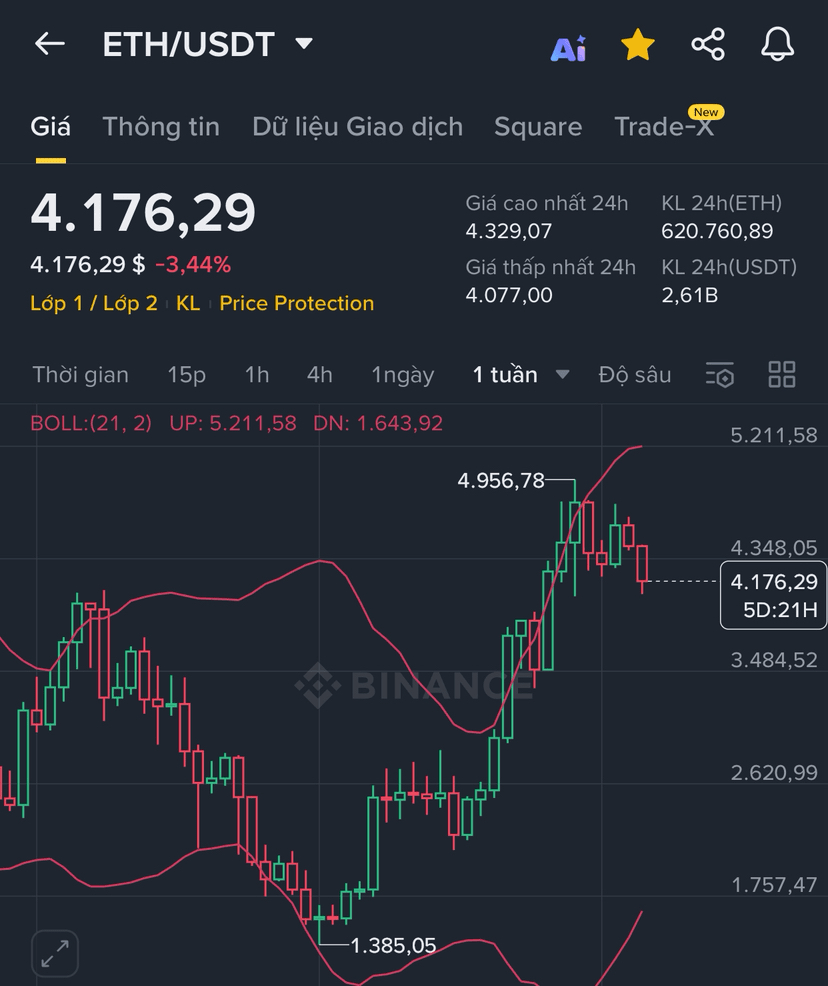Expand chart to fullscreen
The height and width of the screenshot is (986, 828).
(55, 953)
